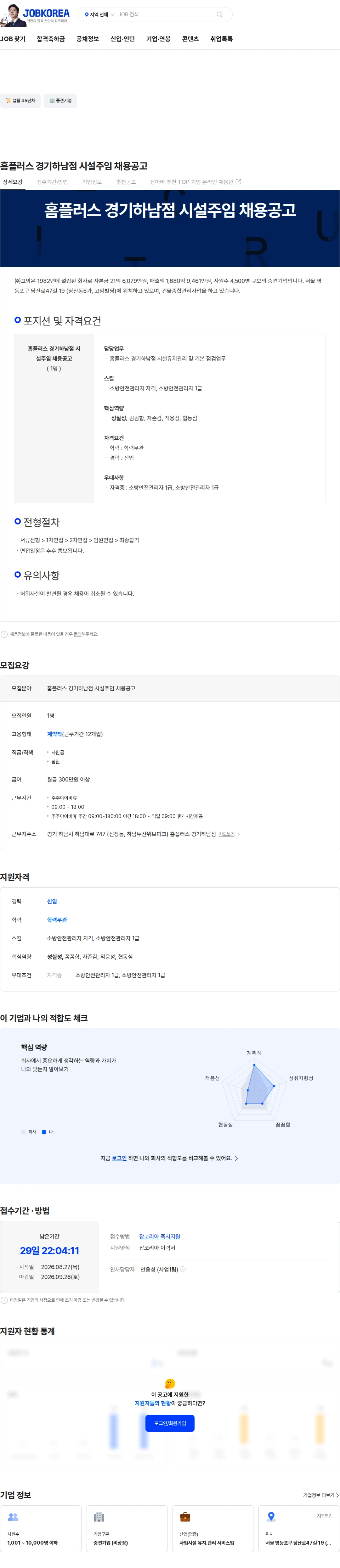
Task: Click the 사원수 people icon
Action: click(13, 1517)
